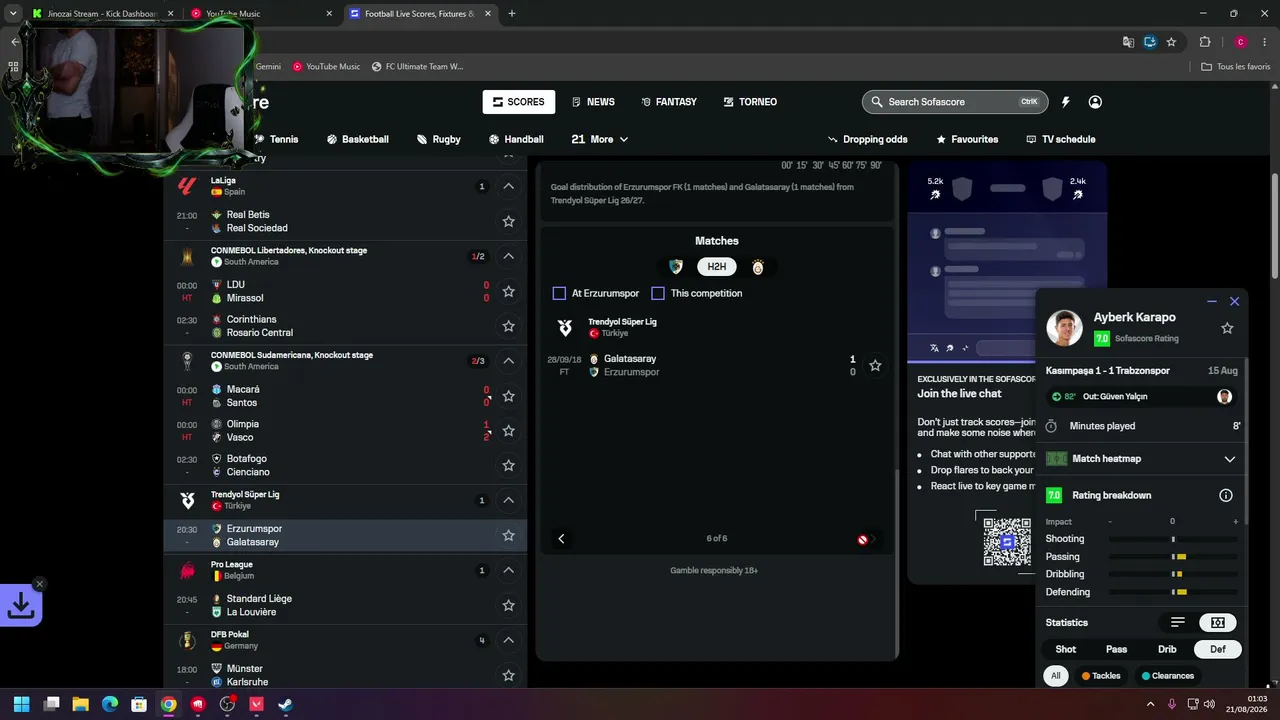
Task: Favourite the Botafogo vs Cienciano match
Action: (508, 465)
